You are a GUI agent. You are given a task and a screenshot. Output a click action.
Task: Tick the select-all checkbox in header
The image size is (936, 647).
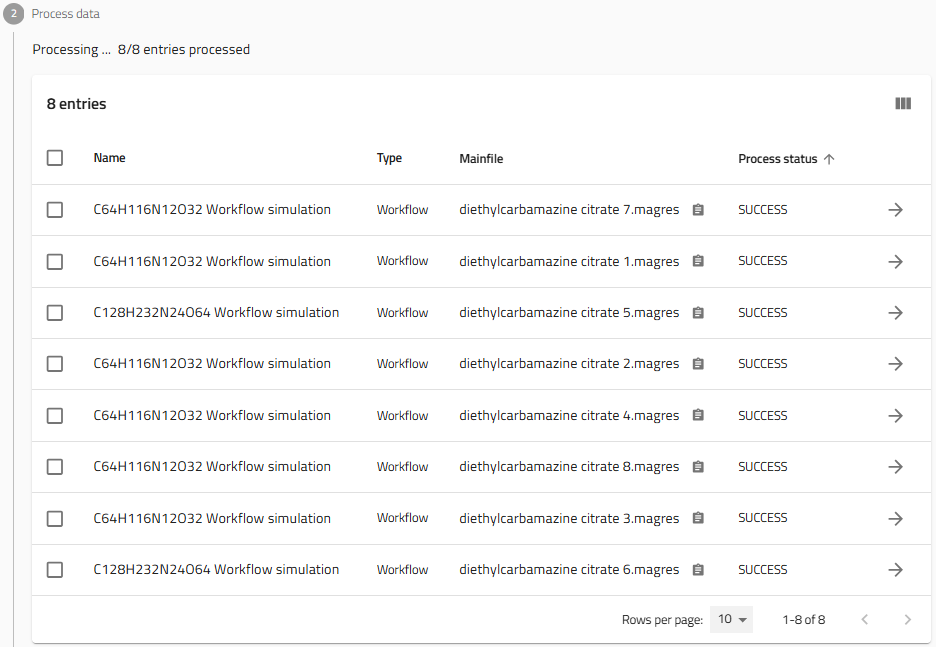tap(55, 158)
